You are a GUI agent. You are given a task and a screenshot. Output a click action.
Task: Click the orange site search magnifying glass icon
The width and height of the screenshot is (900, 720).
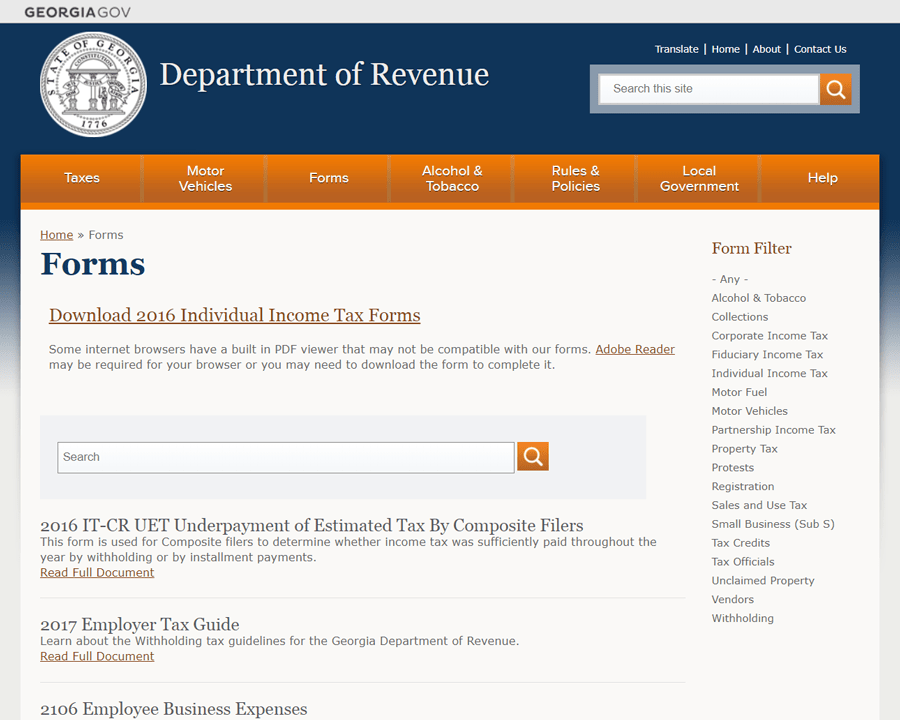click(835, 89)
